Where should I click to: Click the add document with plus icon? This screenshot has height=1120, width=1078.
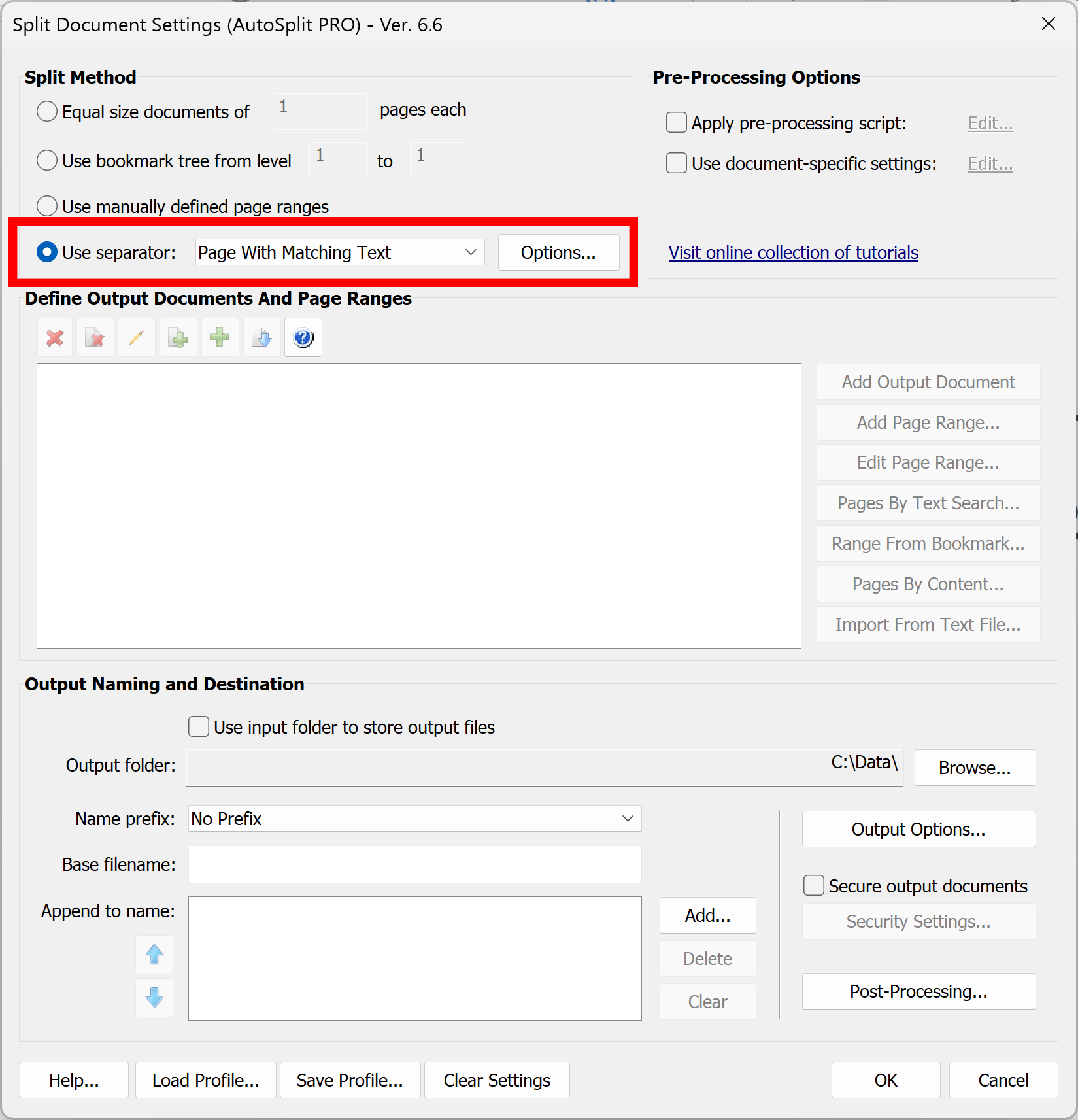pyautogui.click(x=178, y=337)
